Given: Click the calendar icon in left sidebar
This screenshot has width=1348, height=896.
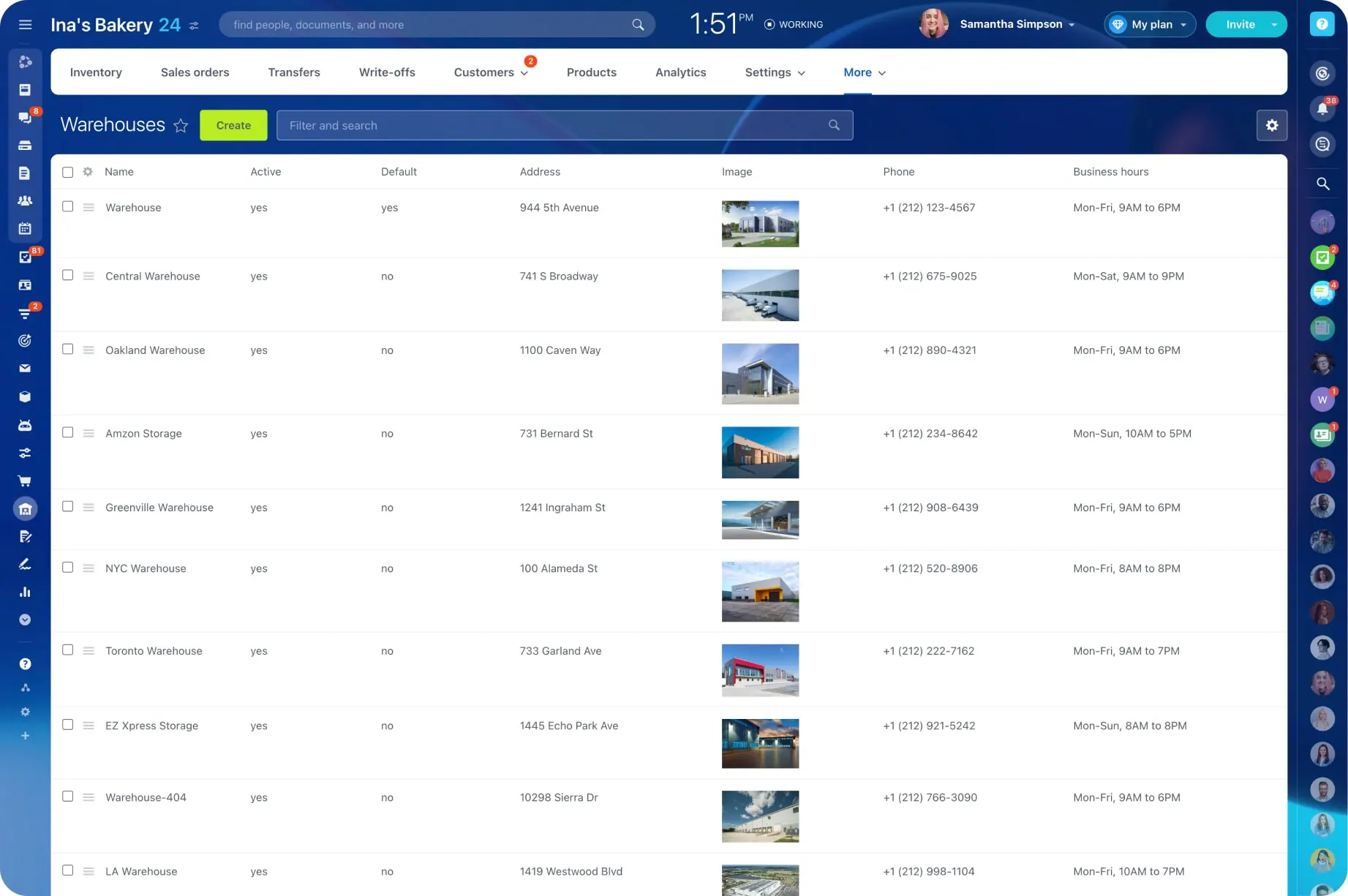Looking at the screenshot, I should 25,229.
